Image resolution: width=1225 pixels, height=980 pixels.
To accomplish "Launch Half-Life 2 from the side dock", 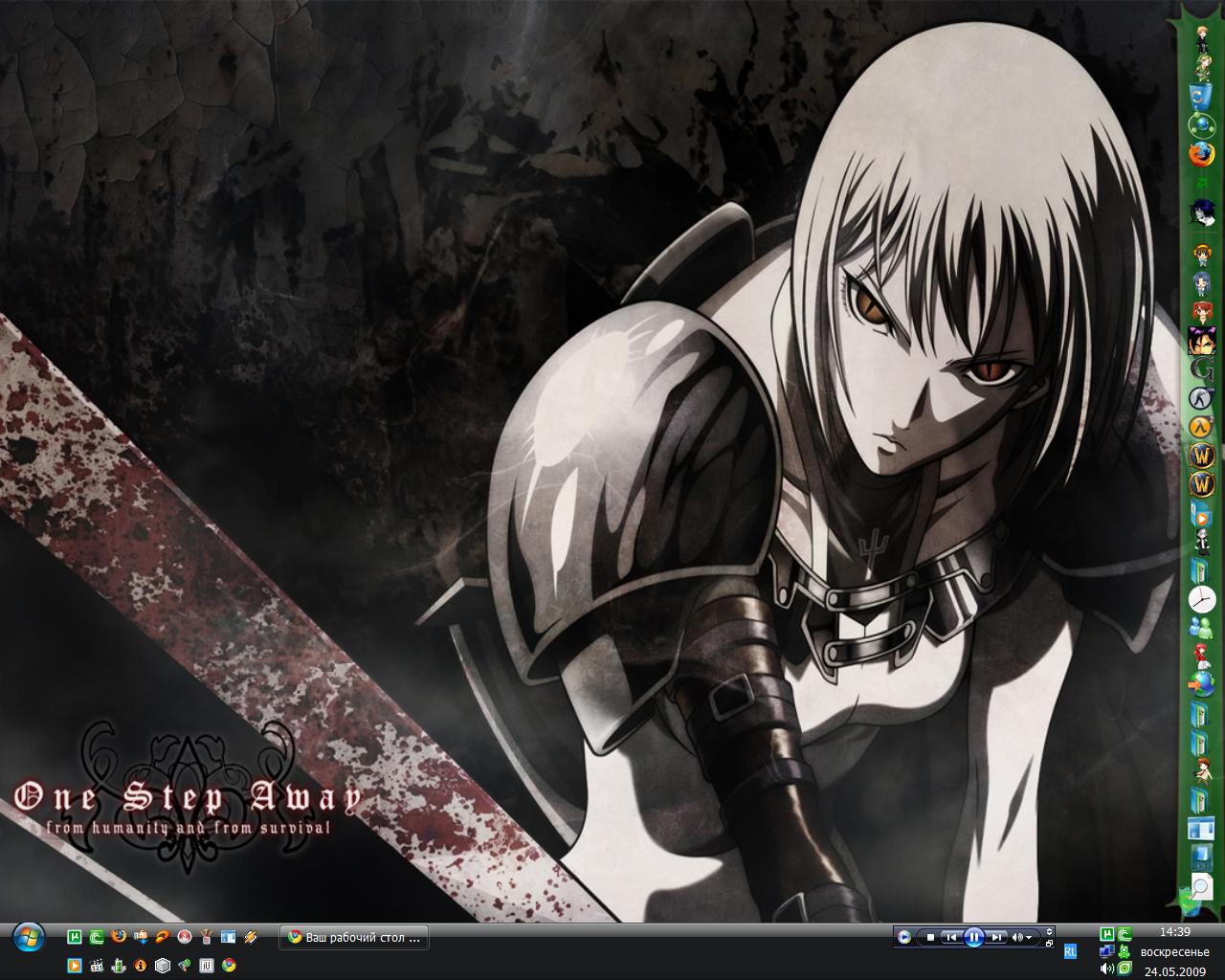I will click(x=1202, y=426).
